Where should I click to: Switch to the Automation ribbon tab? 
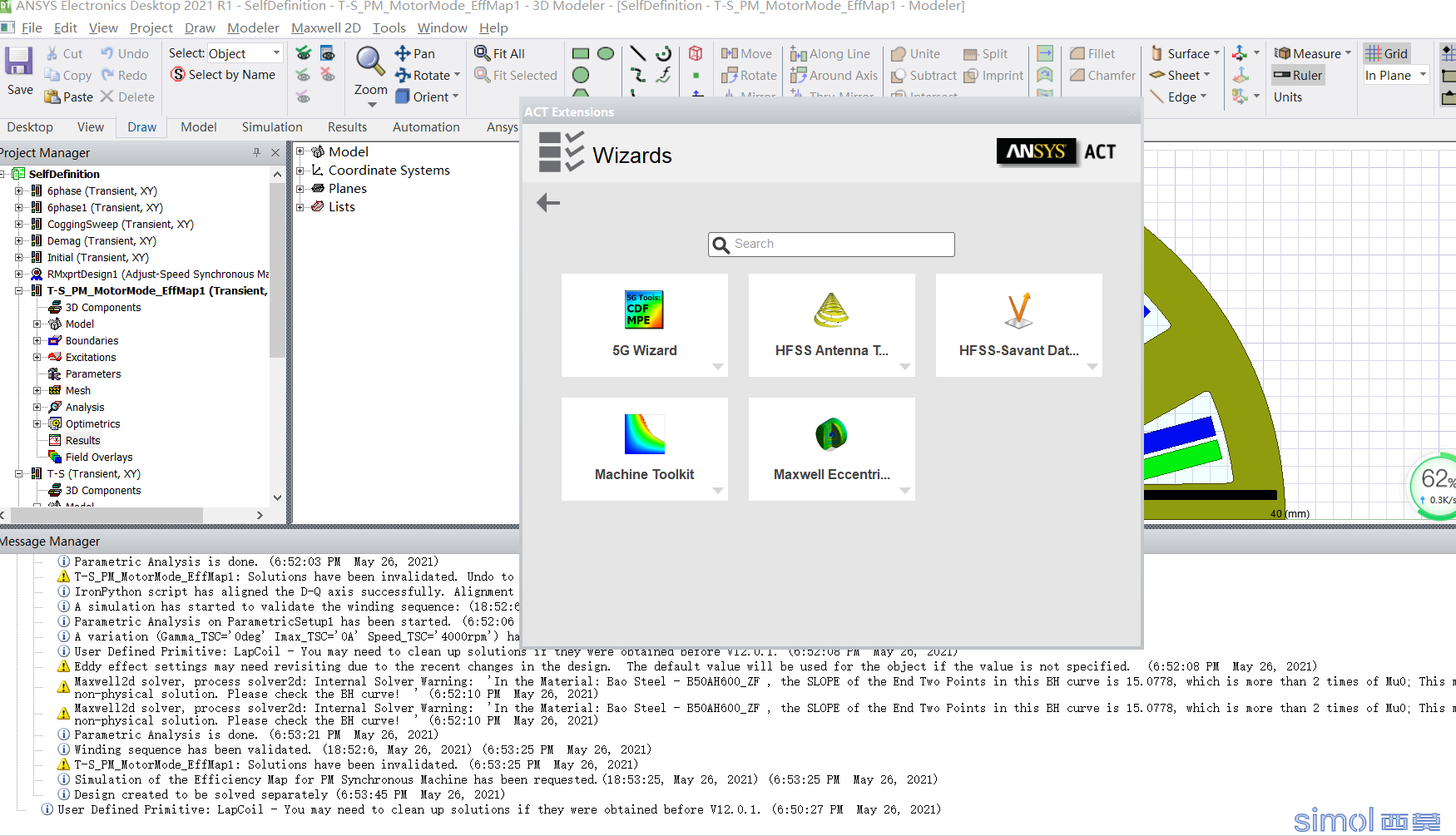(426, 127)
